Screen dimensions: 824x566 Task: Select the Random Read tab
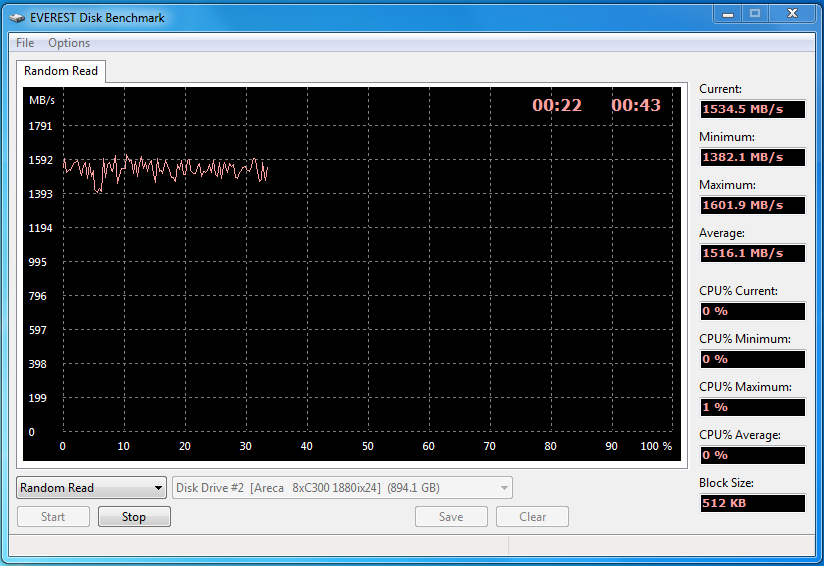pyautogui.click(x=61, y=71)
